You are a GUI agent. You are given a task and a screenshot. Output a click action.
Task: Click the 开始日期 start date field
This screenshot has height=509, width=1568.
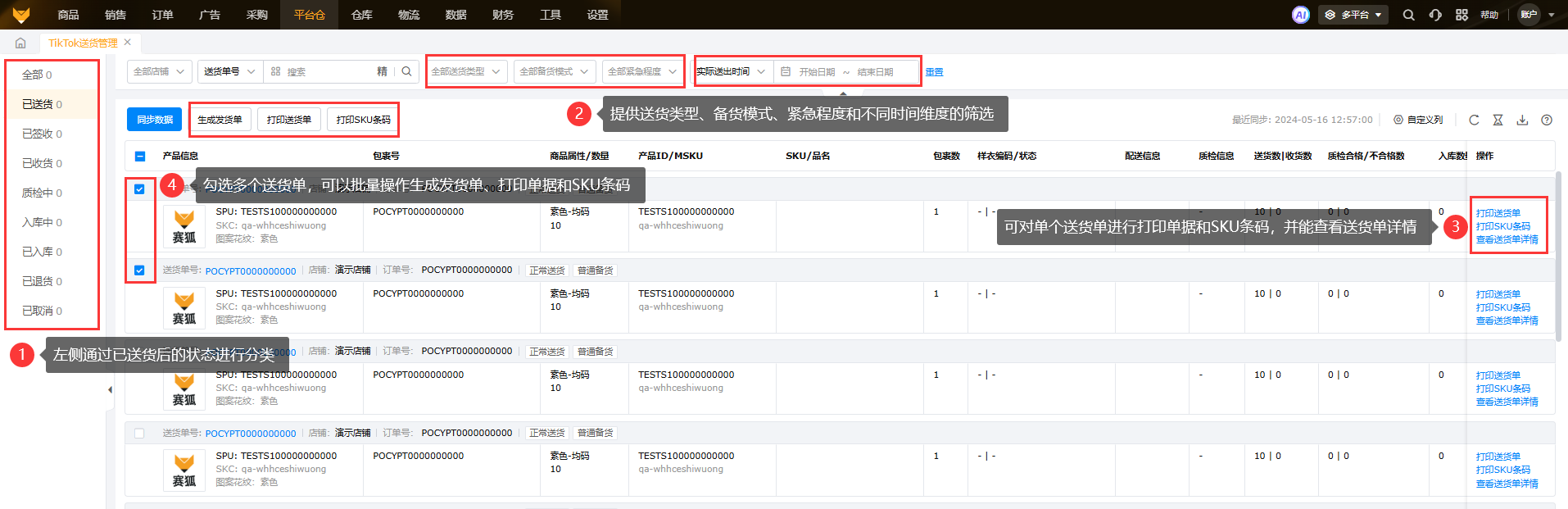tap(817, 72)
